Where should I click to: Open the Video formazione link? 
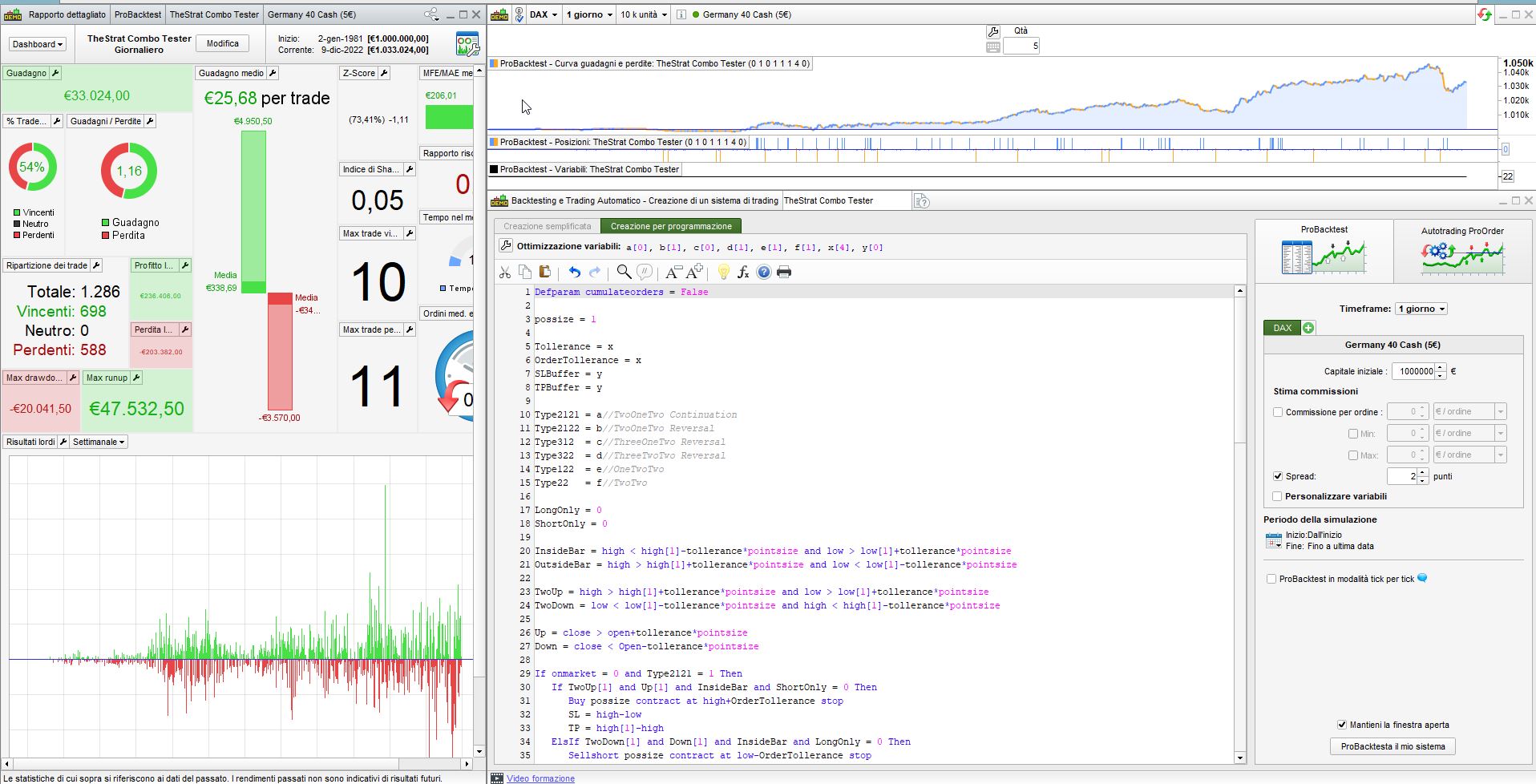point(540,778)
